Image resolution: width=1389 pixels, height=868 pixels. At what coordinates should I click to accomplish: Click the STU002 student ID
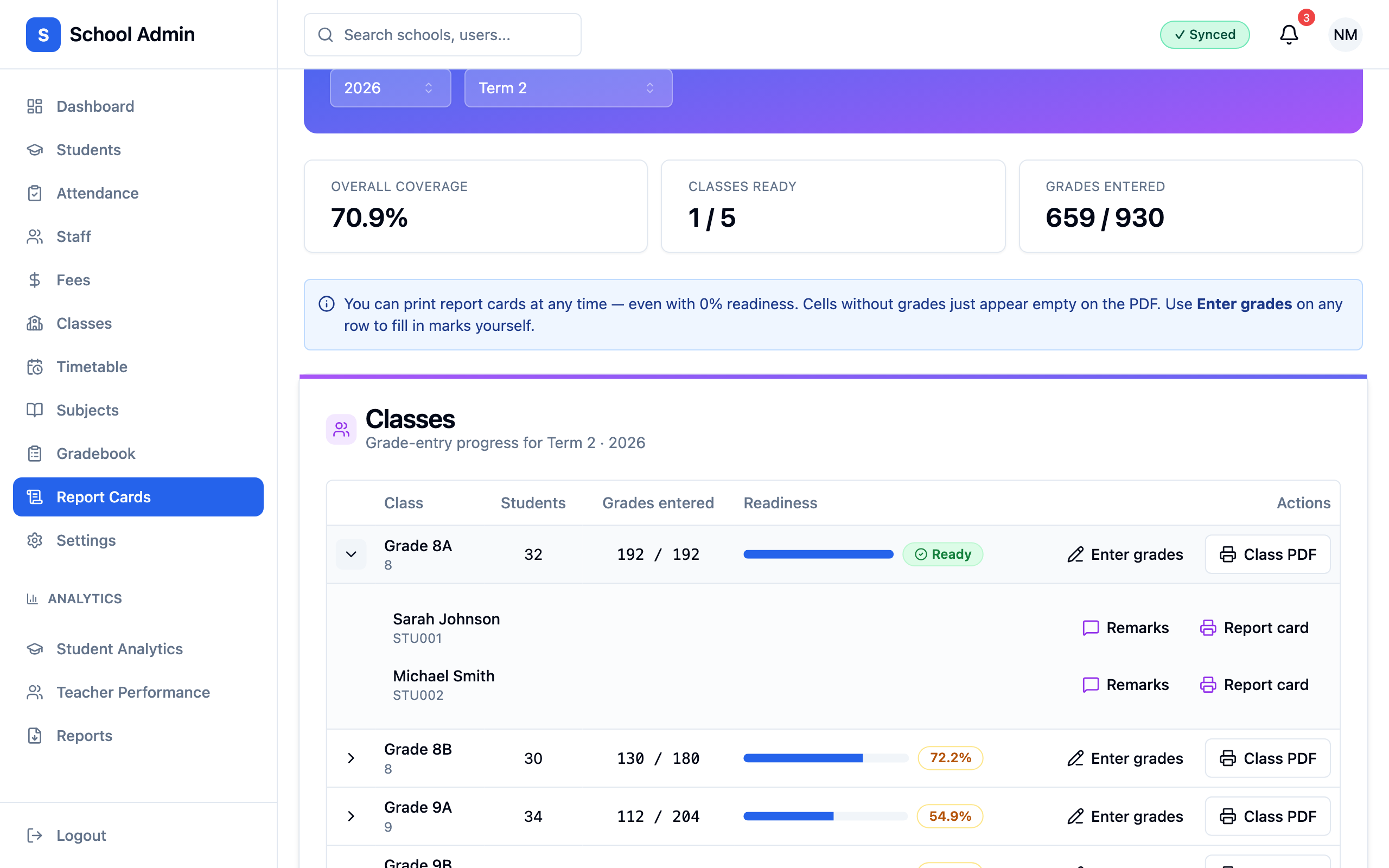tap(418, 695)
